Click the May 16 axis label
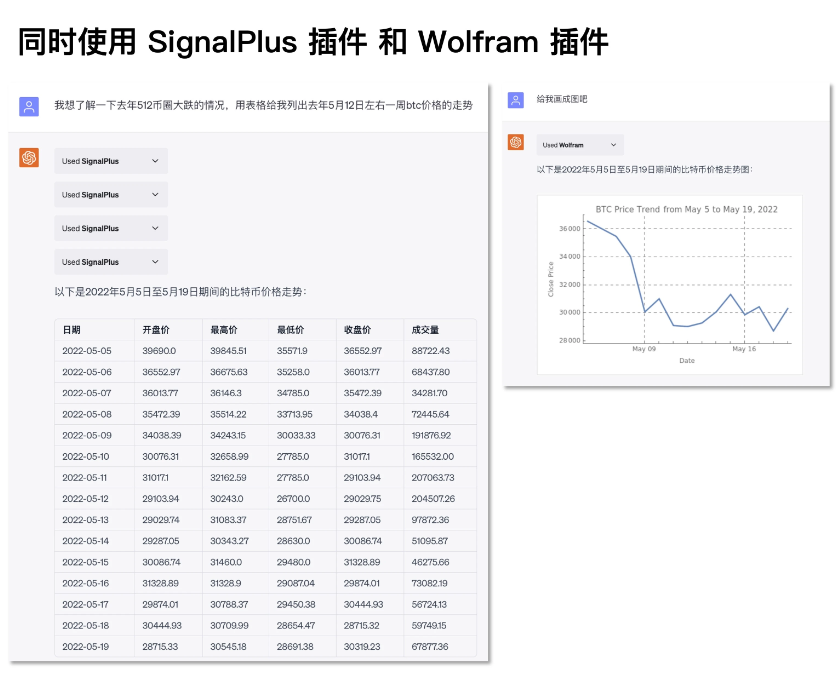The image size is (839, 677). click(744, 349)
